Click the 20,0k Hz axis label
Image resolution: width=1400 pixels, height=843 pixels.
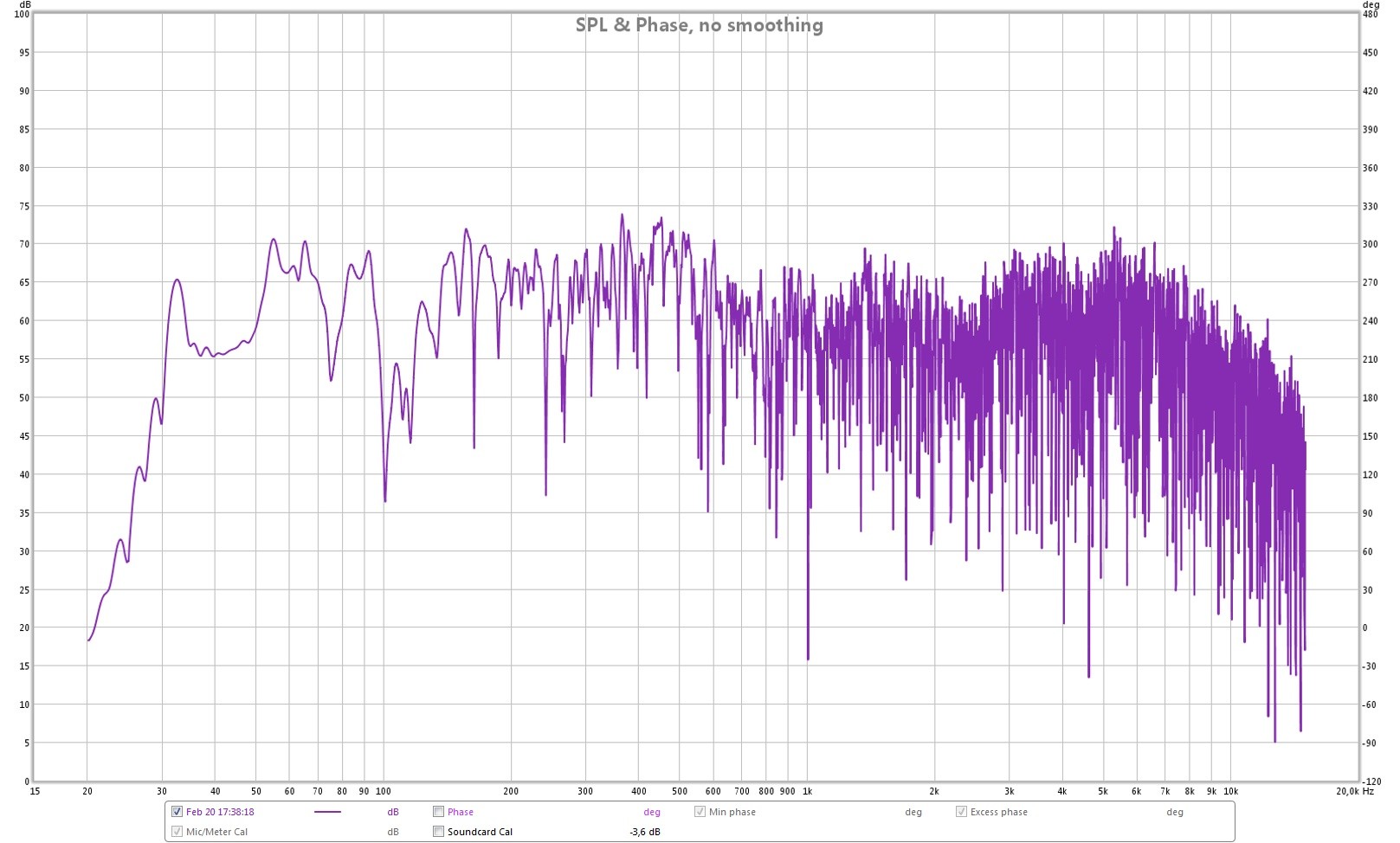click(1354, 791)
